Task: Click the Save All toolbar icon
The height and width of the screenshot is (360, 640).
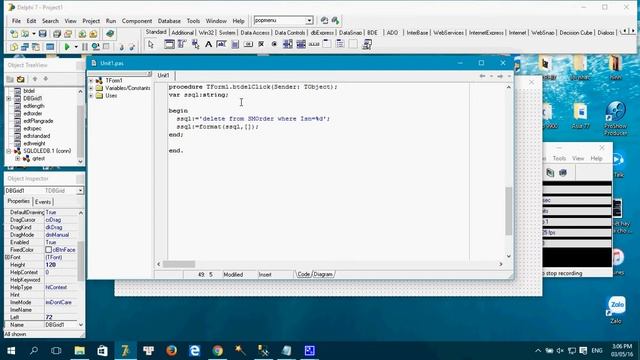Action: [x=57, y=34]
